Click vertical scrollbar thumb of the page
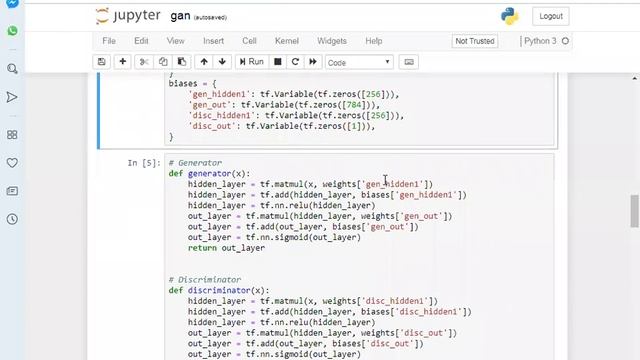The height and width of the screenshot is (360, 640). [634, 211]
